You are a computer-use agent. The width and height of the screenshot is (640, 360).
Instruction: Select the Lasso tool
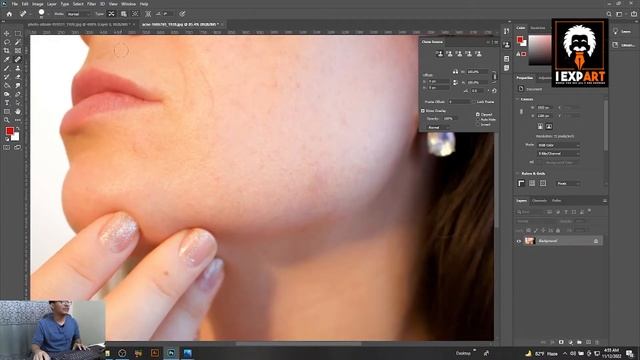(x=7, y=42)
